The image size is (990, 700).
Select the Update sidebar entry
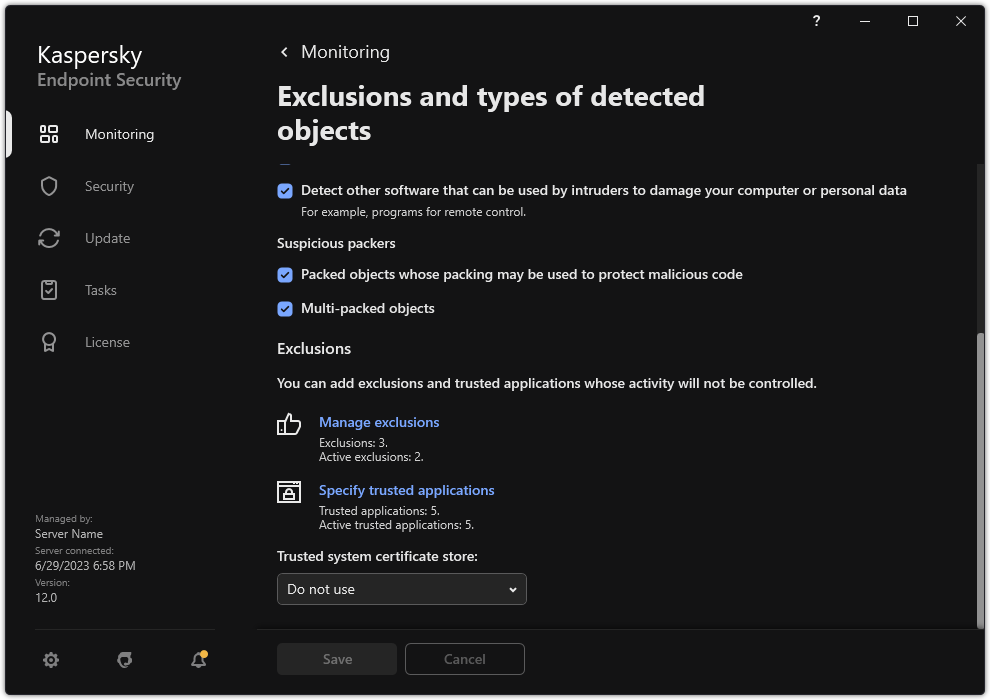tap(106, 238)
